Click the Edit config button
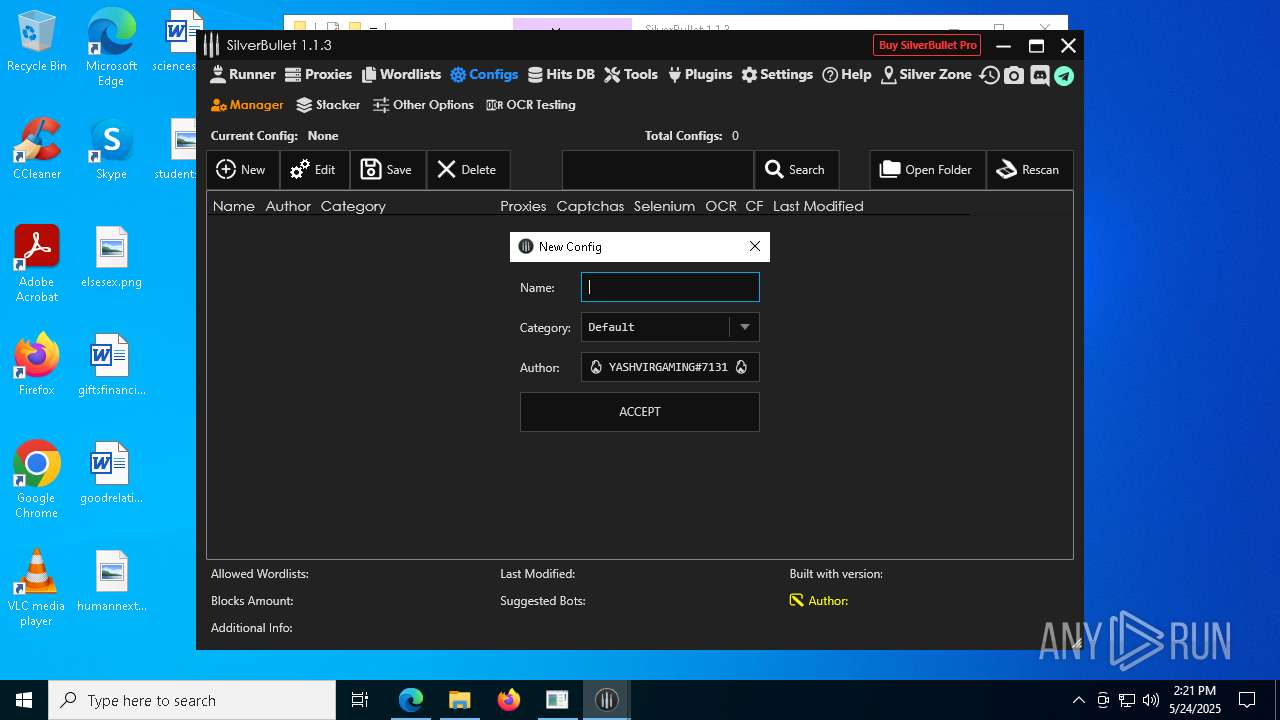The height and width of the screenshot is (720, 1280). (x=314, y=170)
